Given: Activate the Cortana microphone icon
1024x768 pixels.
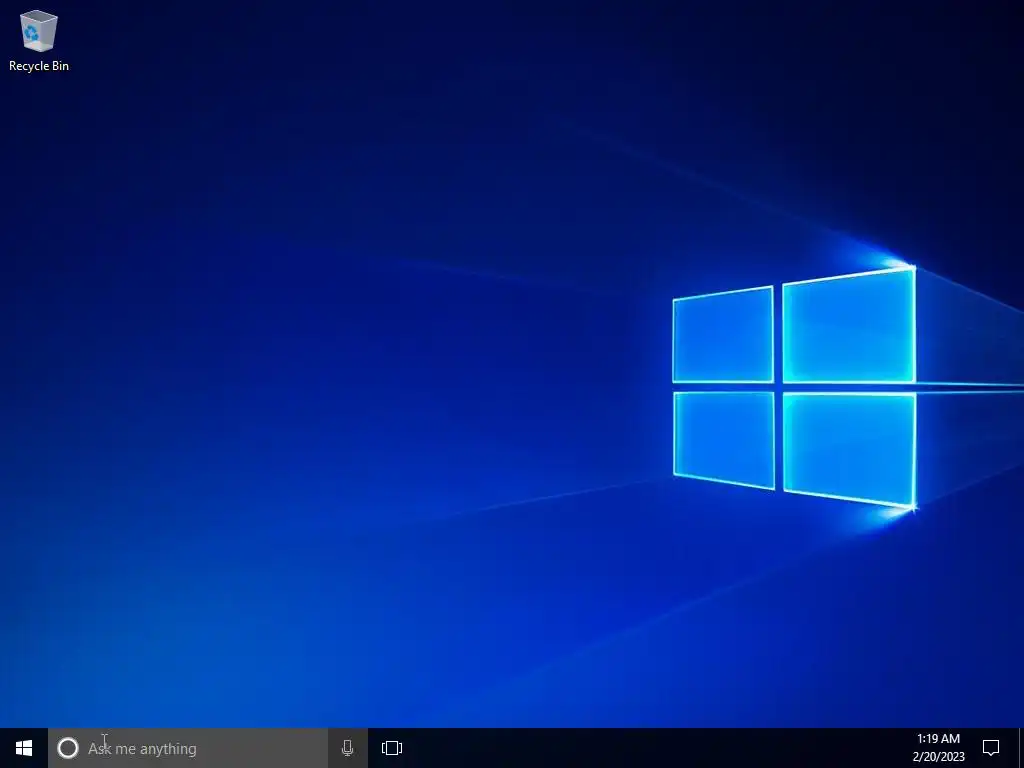Looking at the screenshot, I should tap(347, 748).
